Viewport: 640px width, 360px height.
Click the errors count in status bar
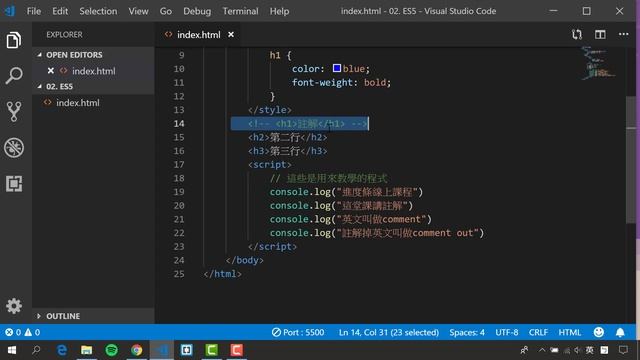(x=13, y=332)
